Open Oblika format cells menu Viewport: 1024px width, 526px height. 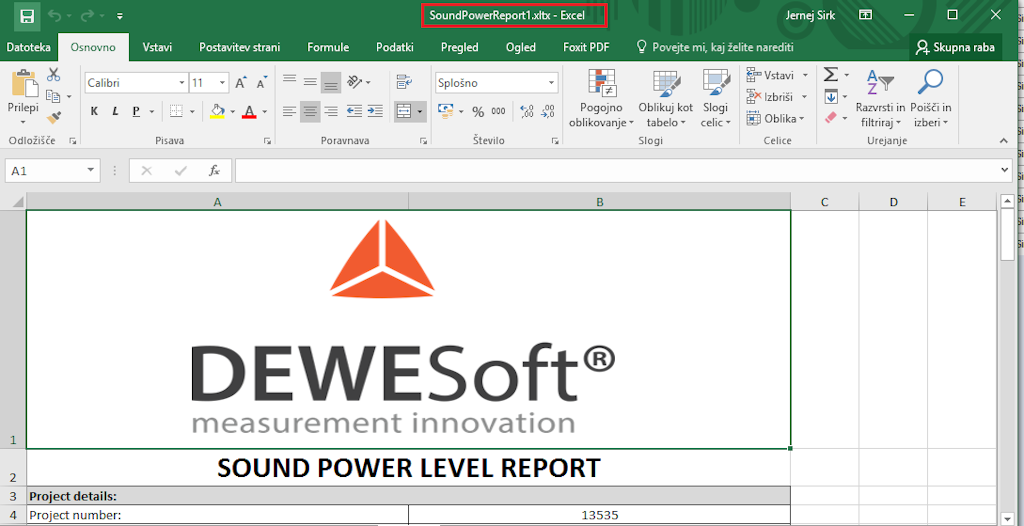tap(775, 118)
